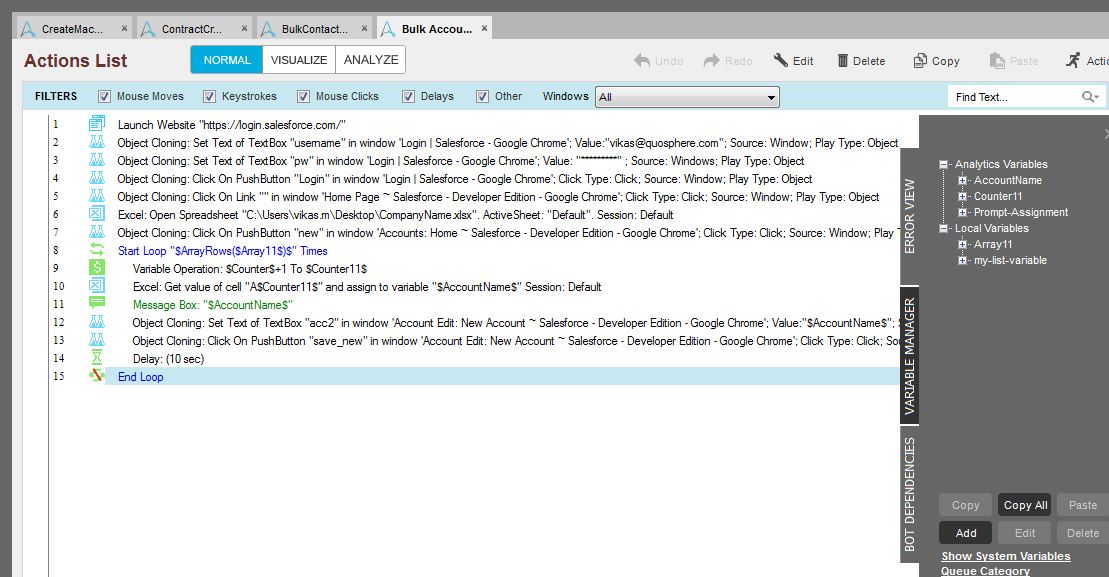1109x577 pixels.
Task: Switch to VISUALIZE view mode
Action: 299,60
